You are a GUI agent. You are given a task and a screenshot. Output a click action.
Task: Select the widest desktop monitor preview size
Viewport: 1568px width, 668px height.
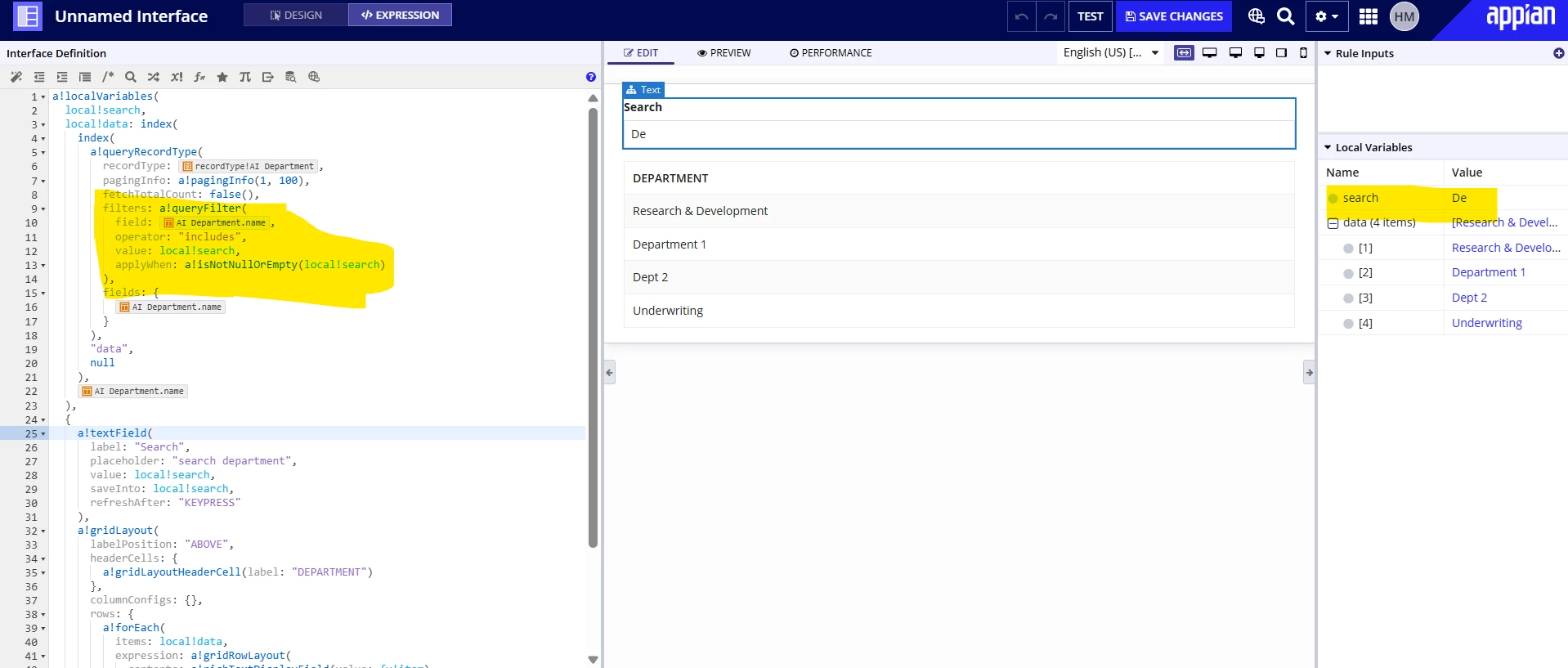pyautogui.click(x=1210, y=53)
